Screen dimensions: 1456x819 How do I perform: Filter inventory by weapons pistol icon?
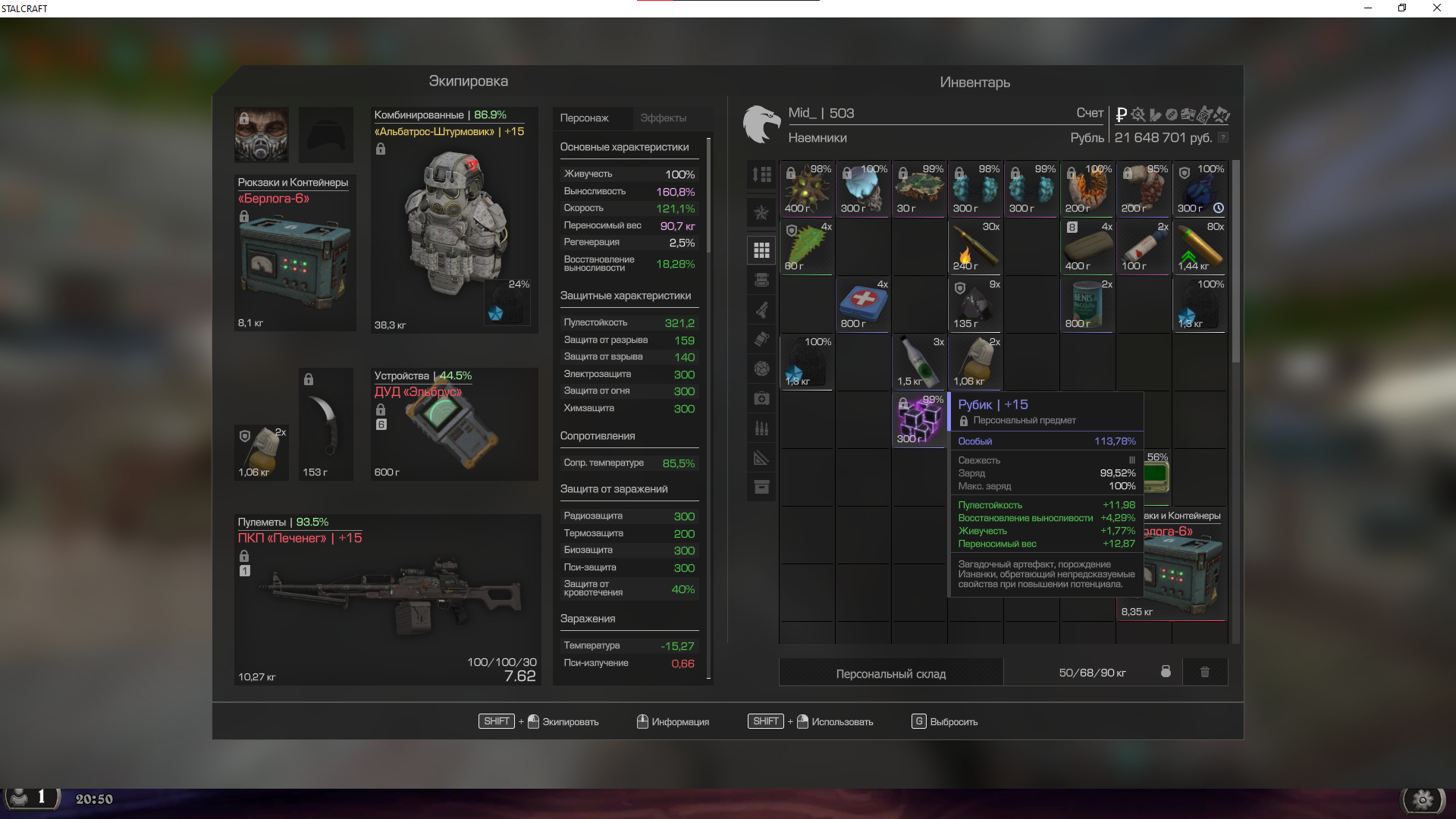coord(761,309)
